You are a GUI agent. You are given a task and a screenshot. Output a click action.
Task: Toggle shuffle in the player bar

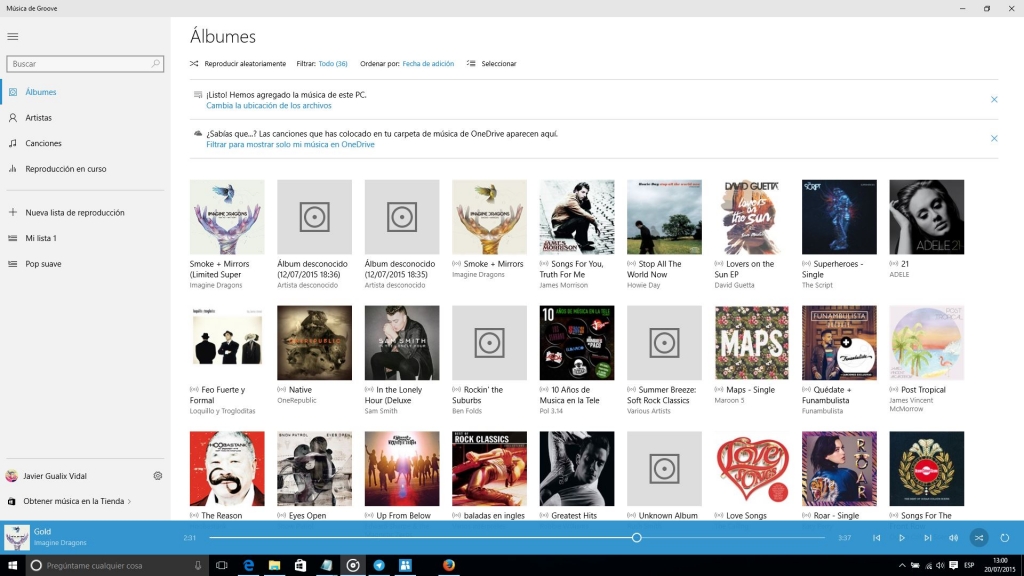[979, 538]
